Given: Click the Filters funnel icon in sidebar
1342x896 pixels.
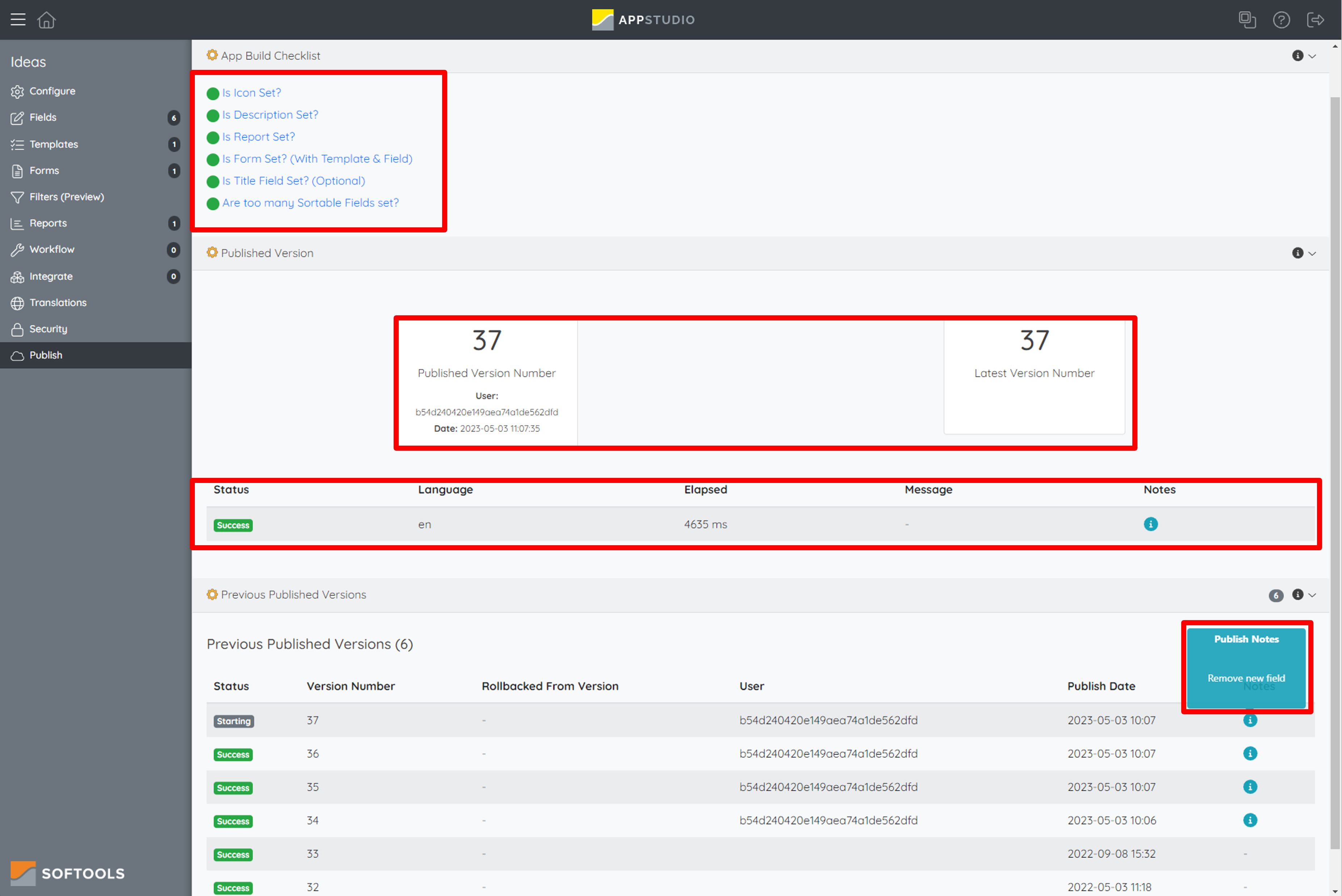Looking at the screenshot, I should [x=18, y=197].
